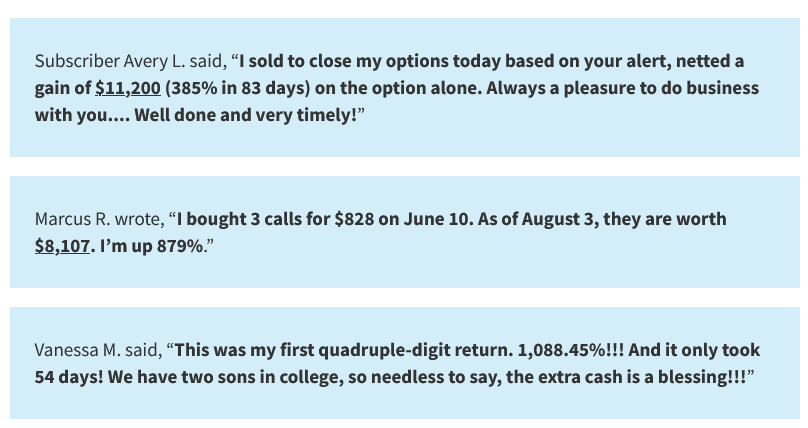Select the 'Marcus R. wrote' attribution text
This screenshot has height=428, width=808.
pos(99,219)
